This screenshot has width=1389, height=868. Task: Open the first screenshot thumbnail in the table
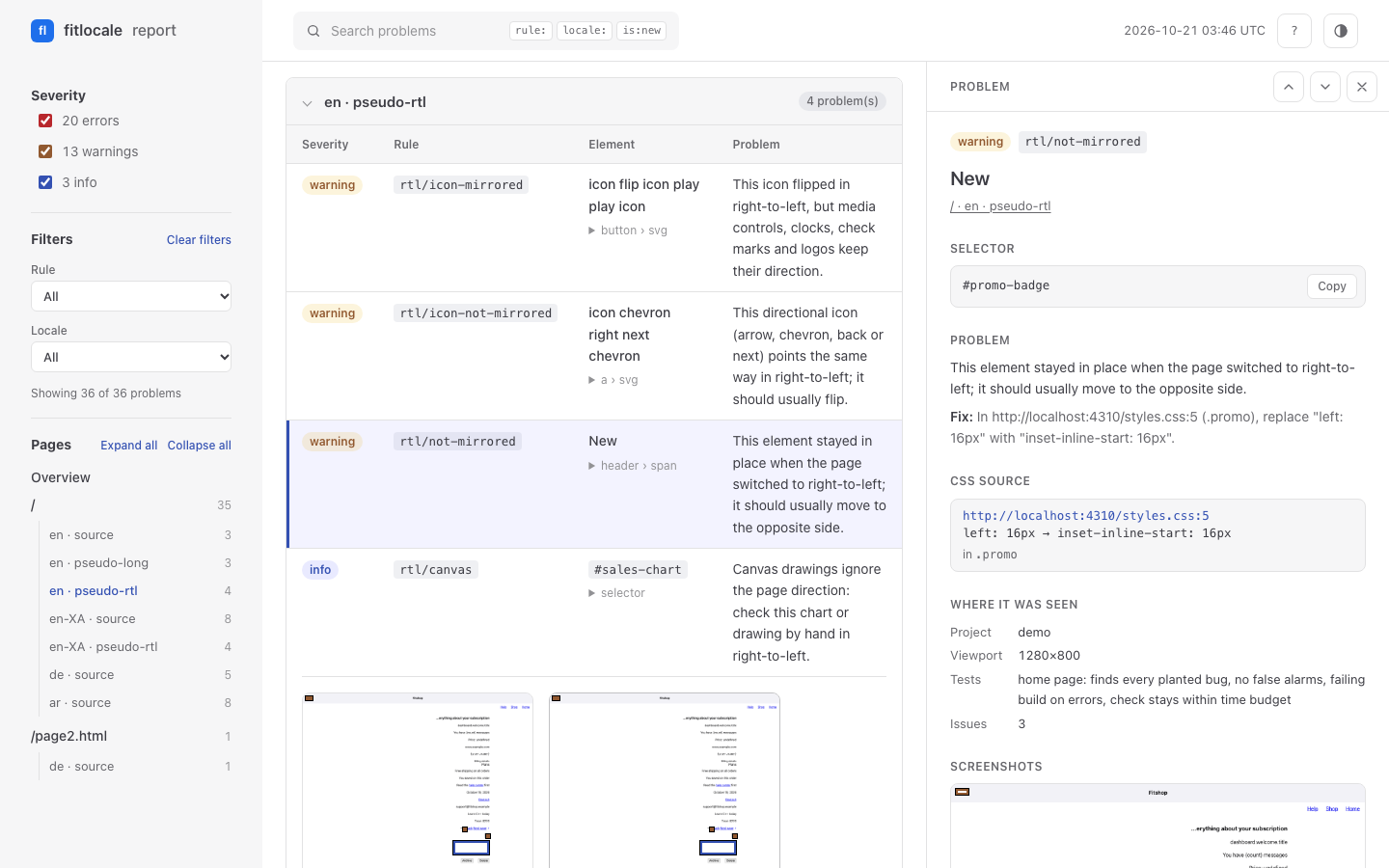tap(418, 780)
